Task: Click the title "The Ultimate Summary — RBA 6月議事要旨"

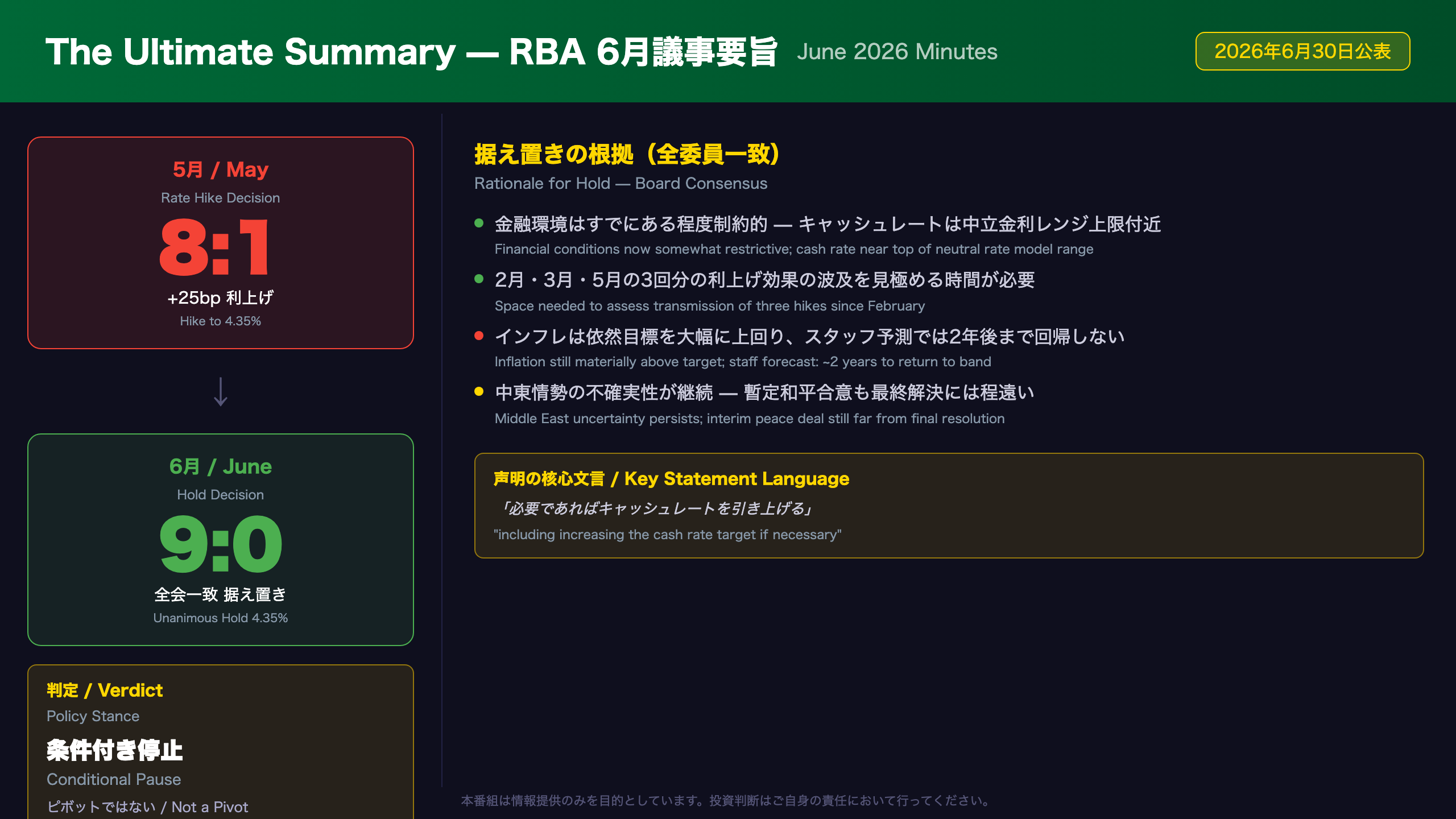Action: (x=411, y=52)
